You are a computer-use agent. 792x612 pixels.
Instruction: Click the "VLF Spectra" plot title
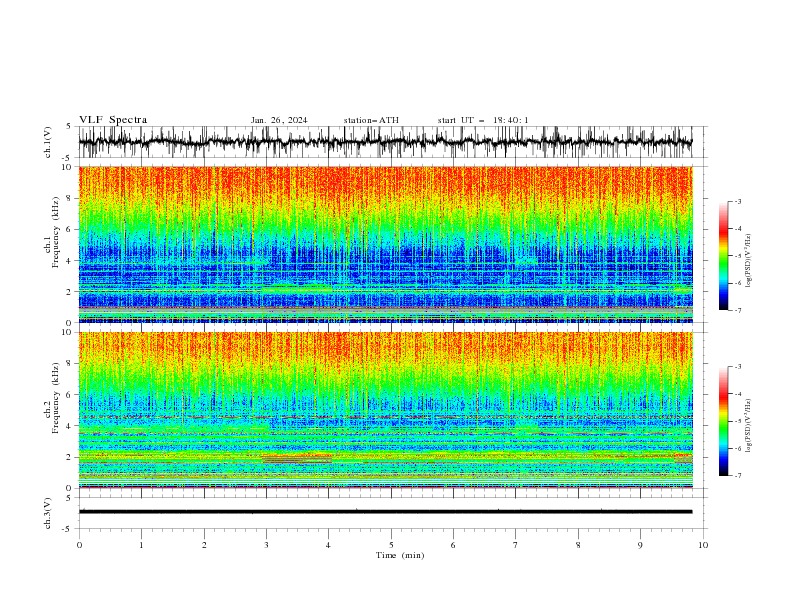pyautogui.click(x=113, y=120)
